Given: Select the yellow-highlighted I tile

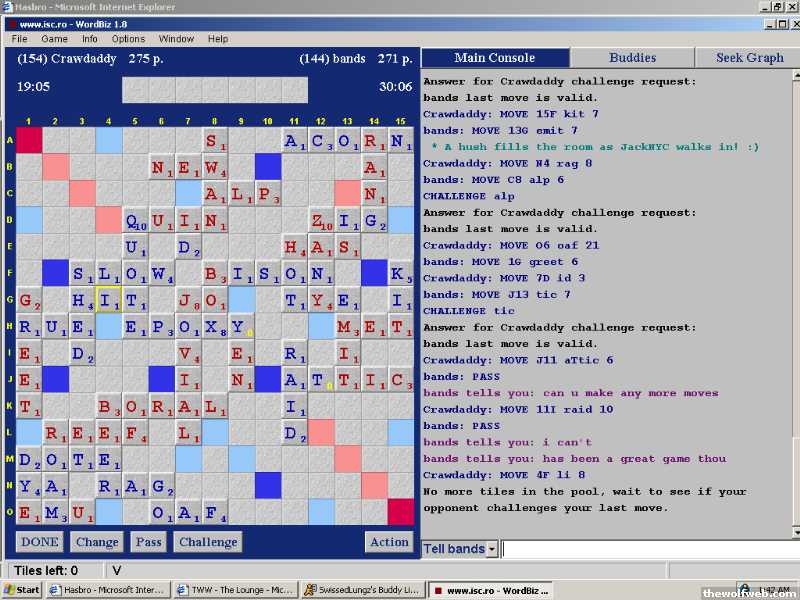Looking at the screenshot, I should click(x=109, y=299).
